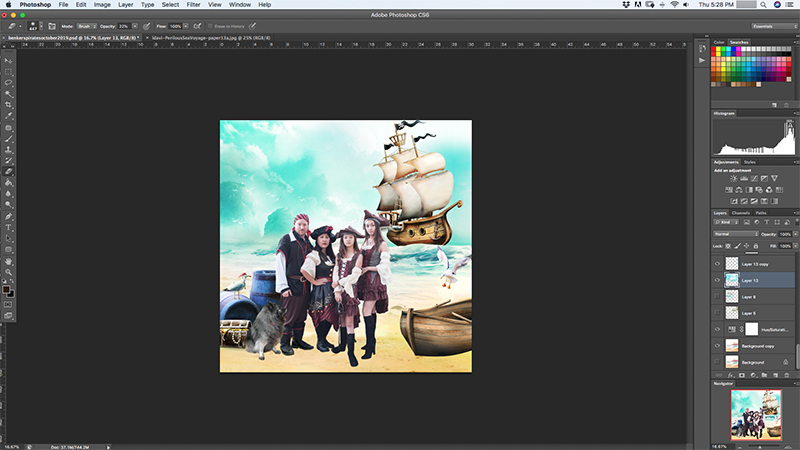800x450 pixels.
Task: Select the Type tool
Action: click(8, 228)
